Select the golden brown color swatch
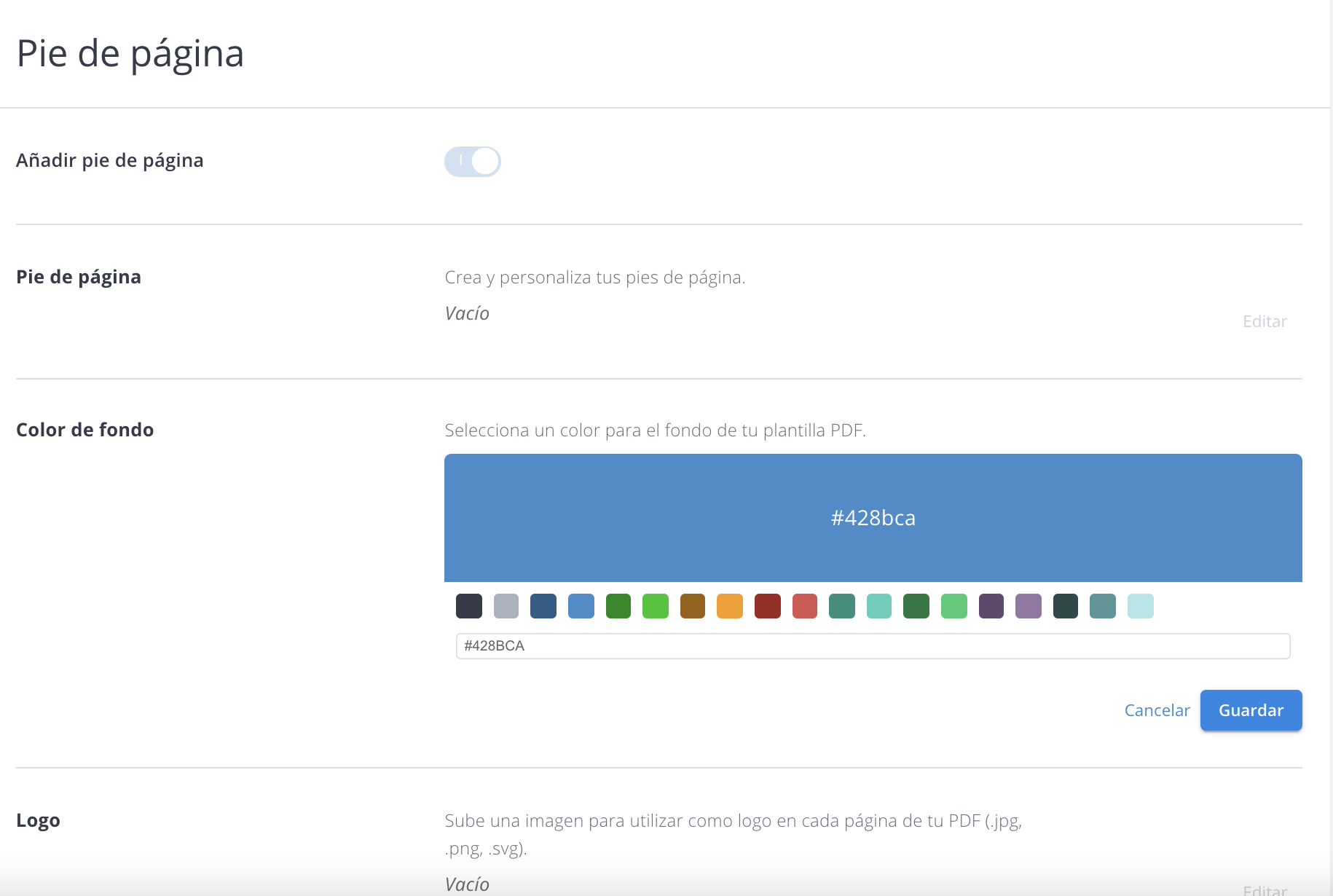The width and height of the screenshot is (1333, 896). tap(693, 605)
